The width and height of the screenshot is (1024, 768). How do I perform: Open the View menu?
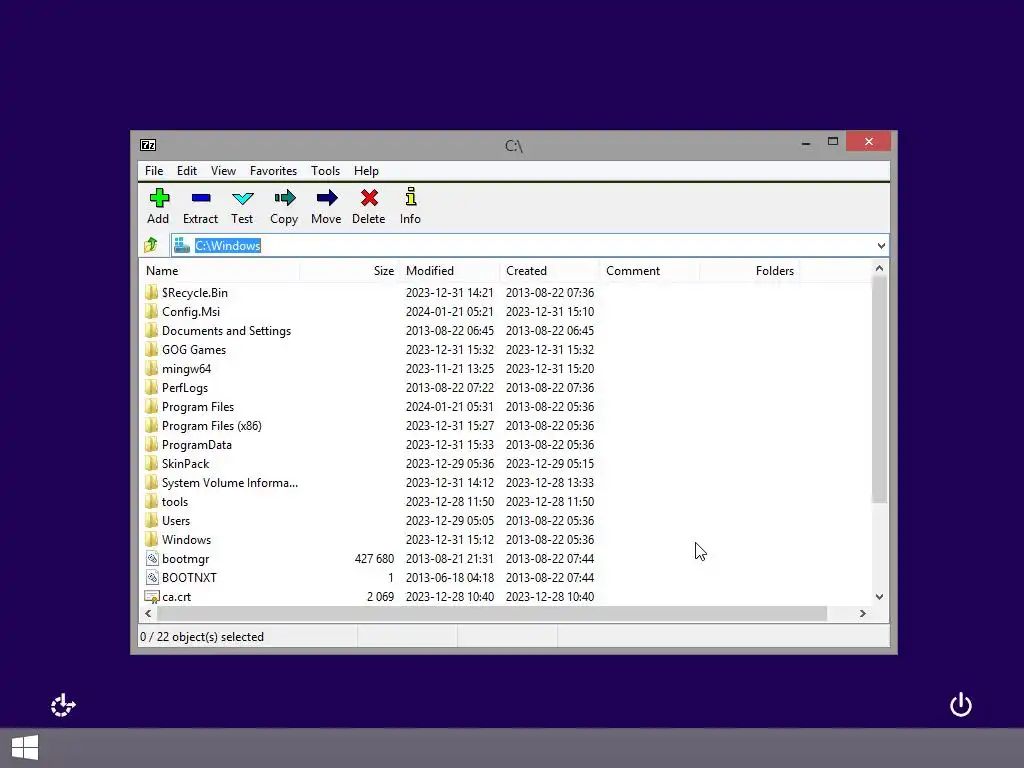[223, 170]
